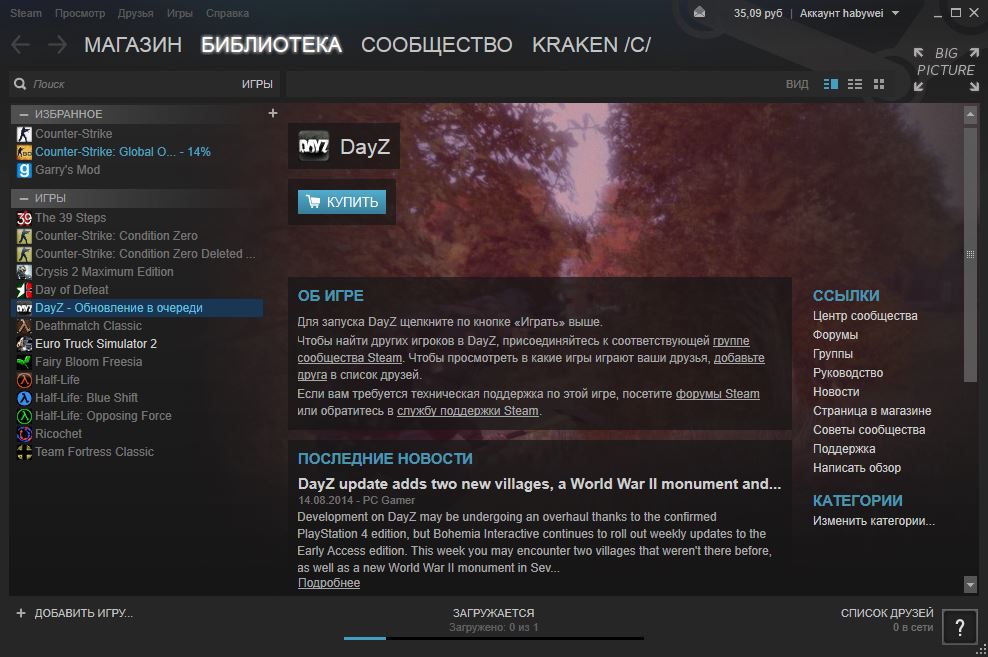The image size is (988, 657).
Task: Click the forward navigation arrow
Action: click(57, 45)
